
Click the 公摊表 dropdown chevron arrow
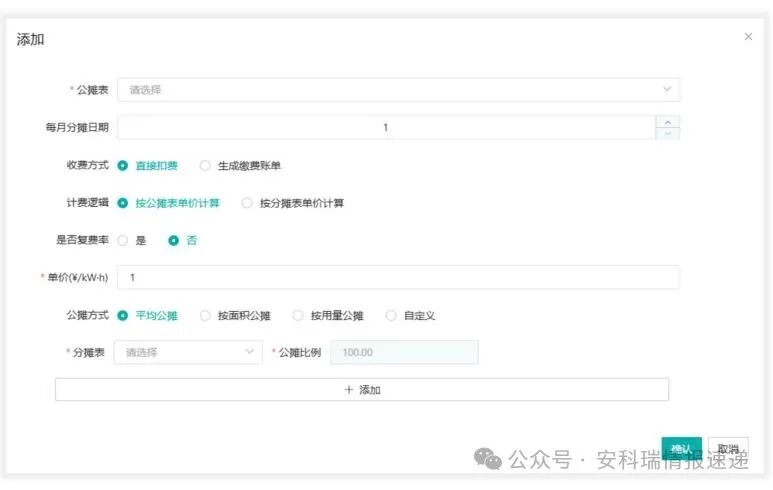tap(667, 89)
